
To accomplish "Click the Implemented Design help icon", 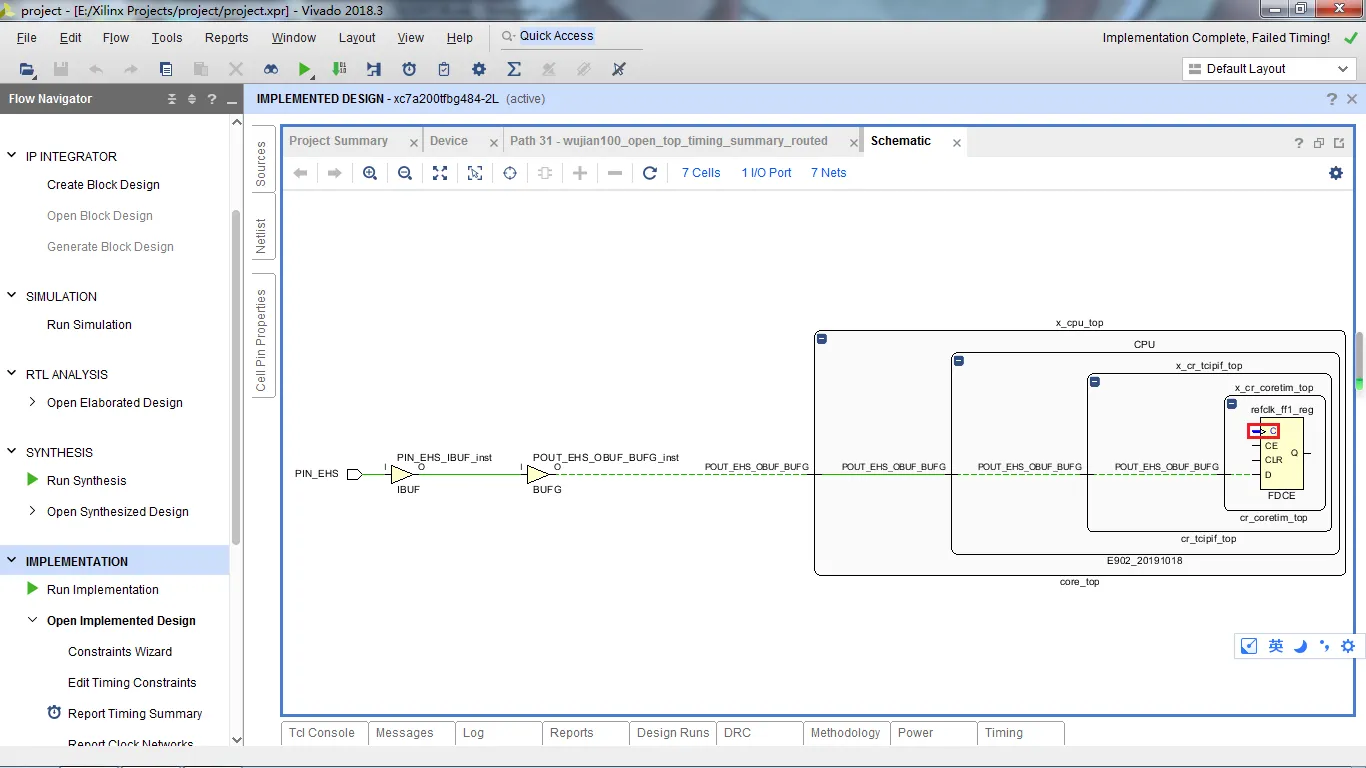I will pos(1332,99).
